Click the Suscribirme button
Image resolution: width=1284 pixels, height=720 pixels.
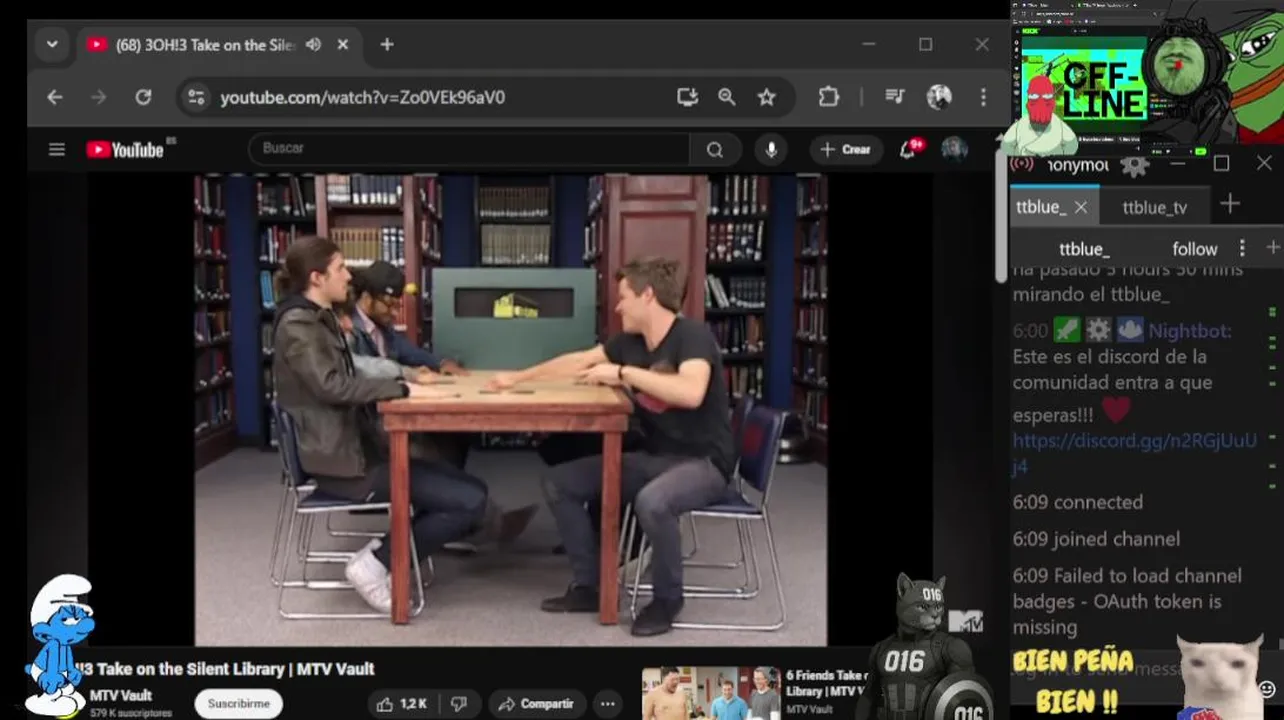(x=238, y=703)
